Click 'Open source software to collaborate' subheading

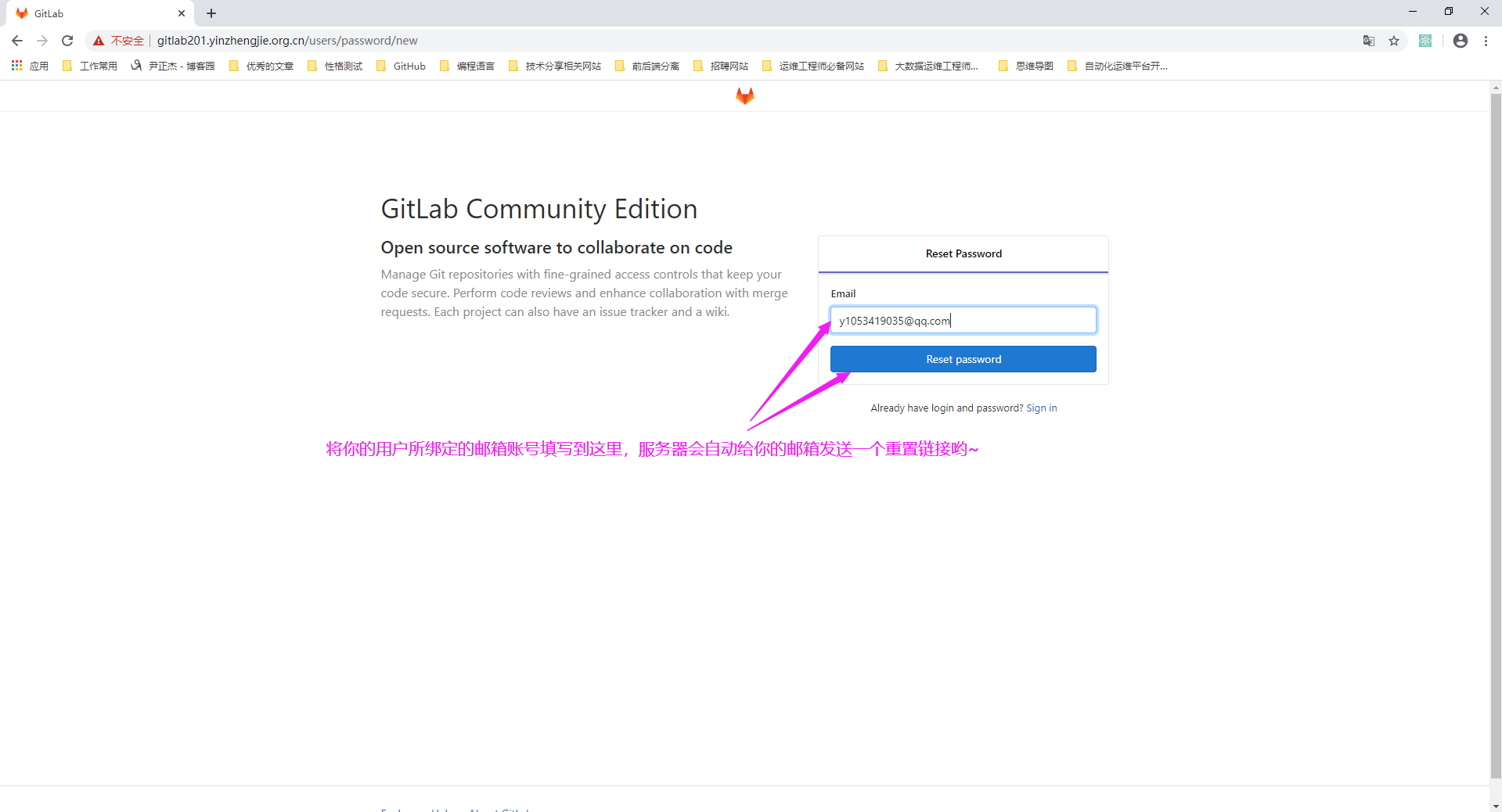556,248
